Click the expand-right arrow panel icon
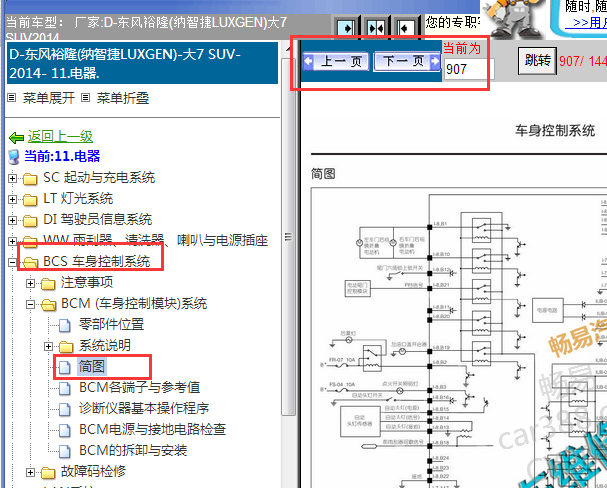 tap(346, 28)
